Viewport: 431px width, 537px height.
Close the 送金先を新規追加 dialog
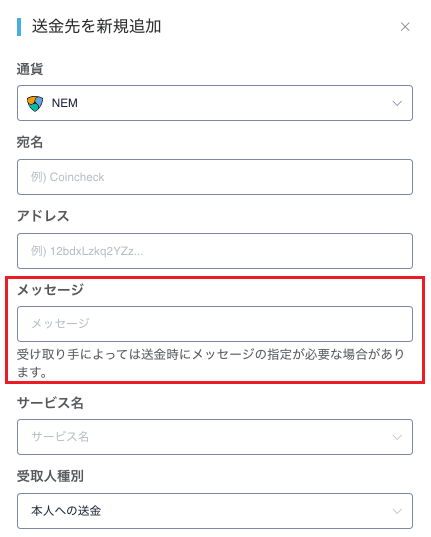pos(405,27)
